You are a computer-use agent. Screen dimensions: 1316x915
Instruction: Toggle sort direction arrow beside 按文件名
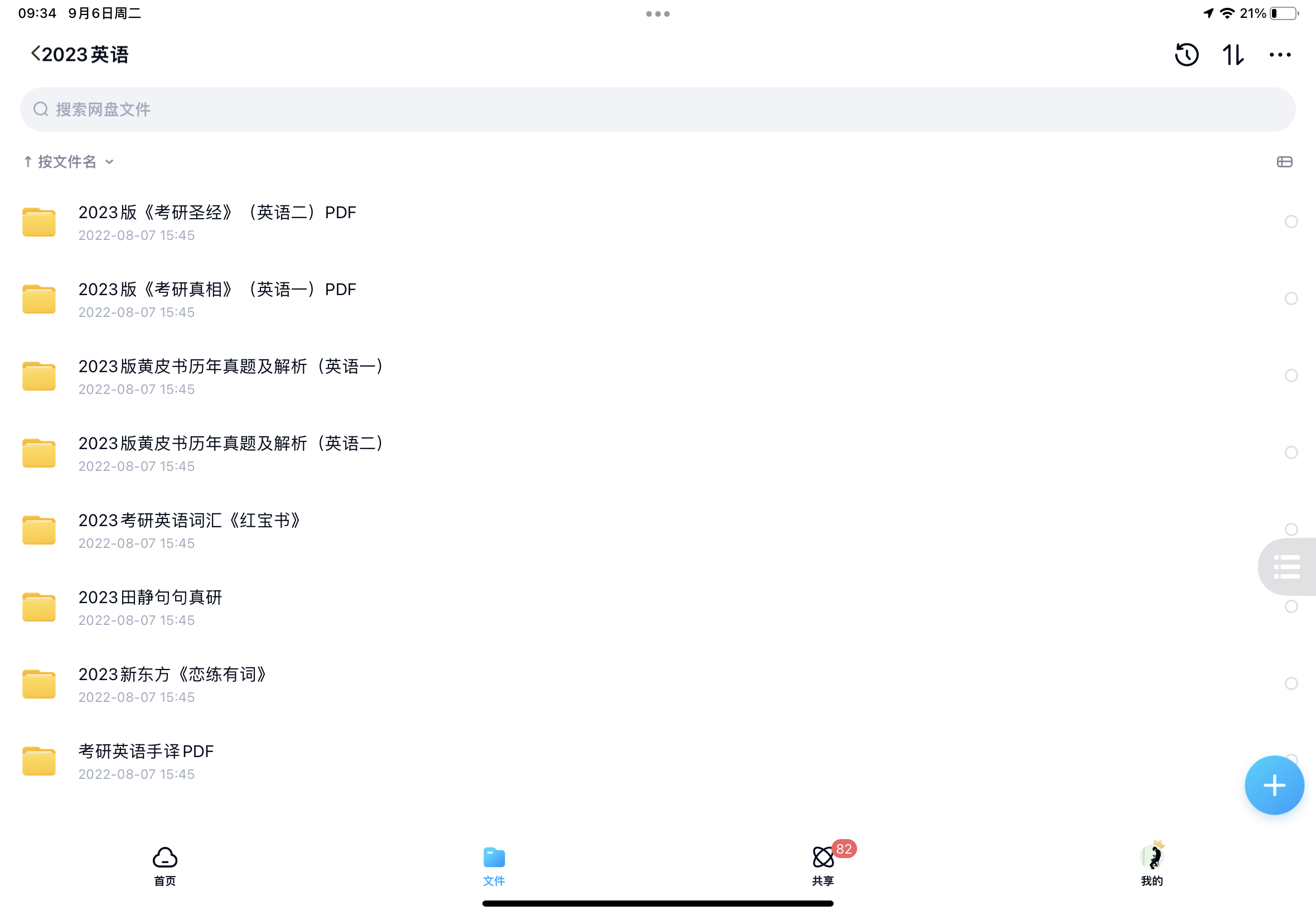(27, 162)
